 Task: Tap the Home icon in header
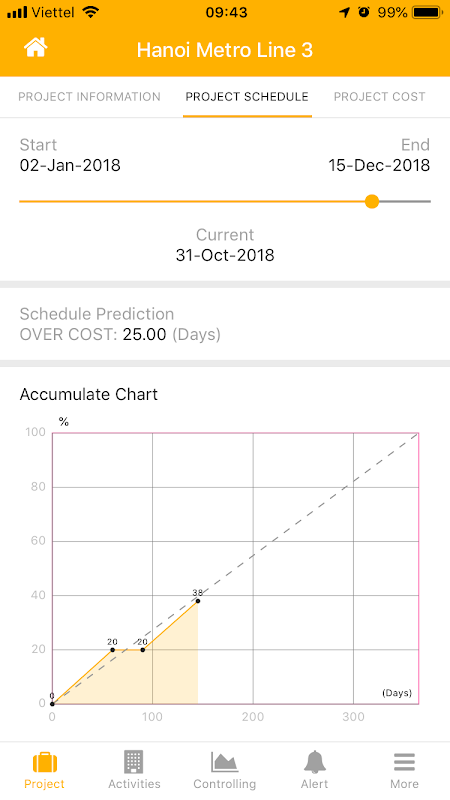click(35, 48)
